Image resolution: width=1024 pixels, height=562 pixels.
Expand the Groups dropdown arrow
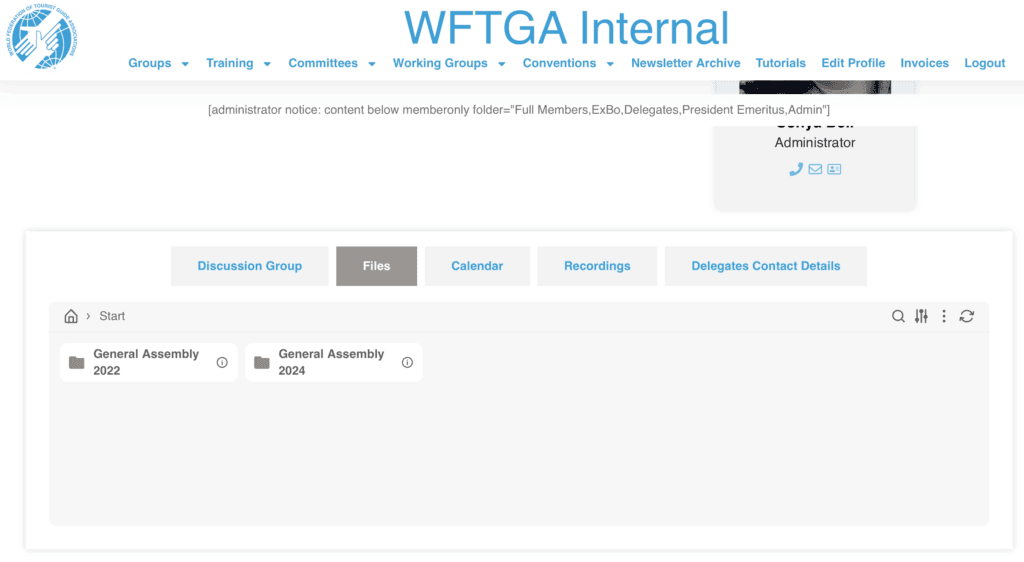click(x=185, y=64)
